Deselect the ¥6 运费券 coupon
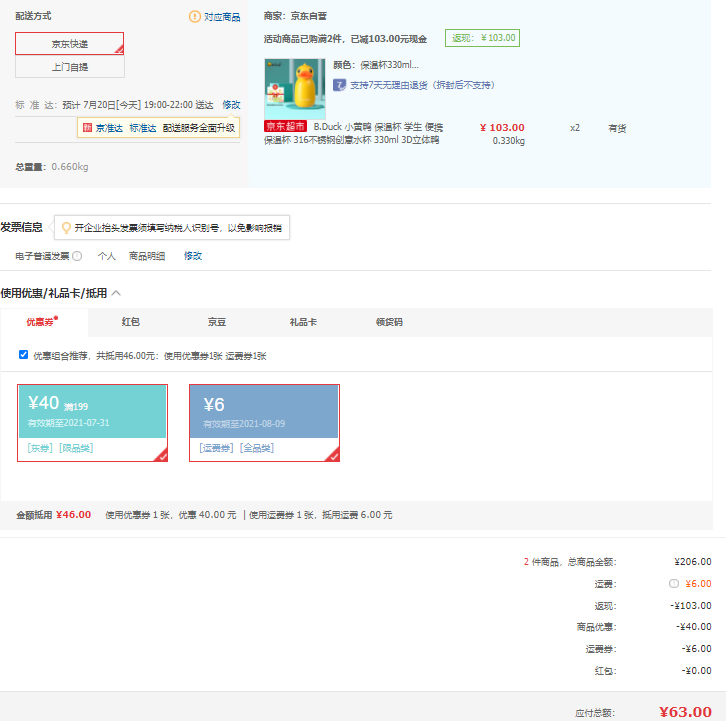 pyautogui.click(x=264, y=423)
